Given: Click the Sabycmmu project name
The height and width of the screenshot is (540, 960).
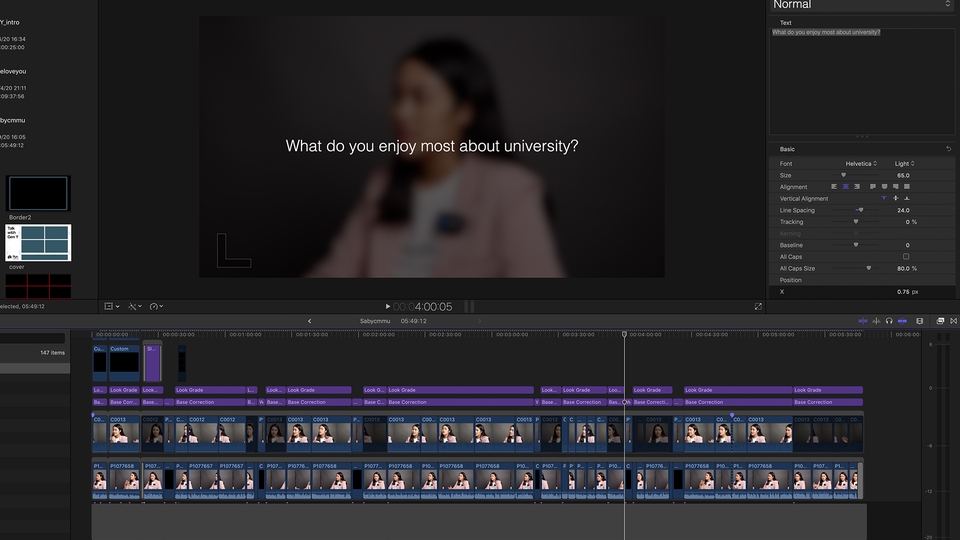Looking at the screenshot, I should (x=375, y=321).
